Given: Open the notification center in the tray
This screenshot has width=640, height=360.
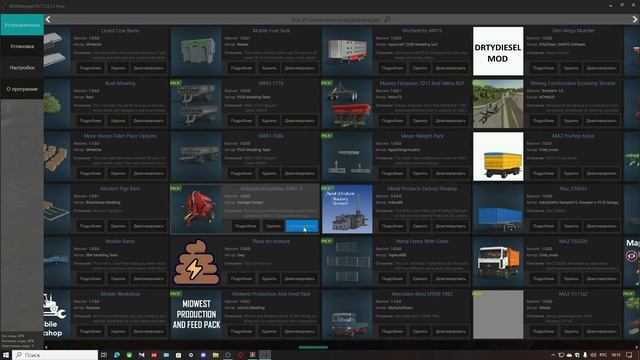Looking at the screenshot, I should (629, 355).
